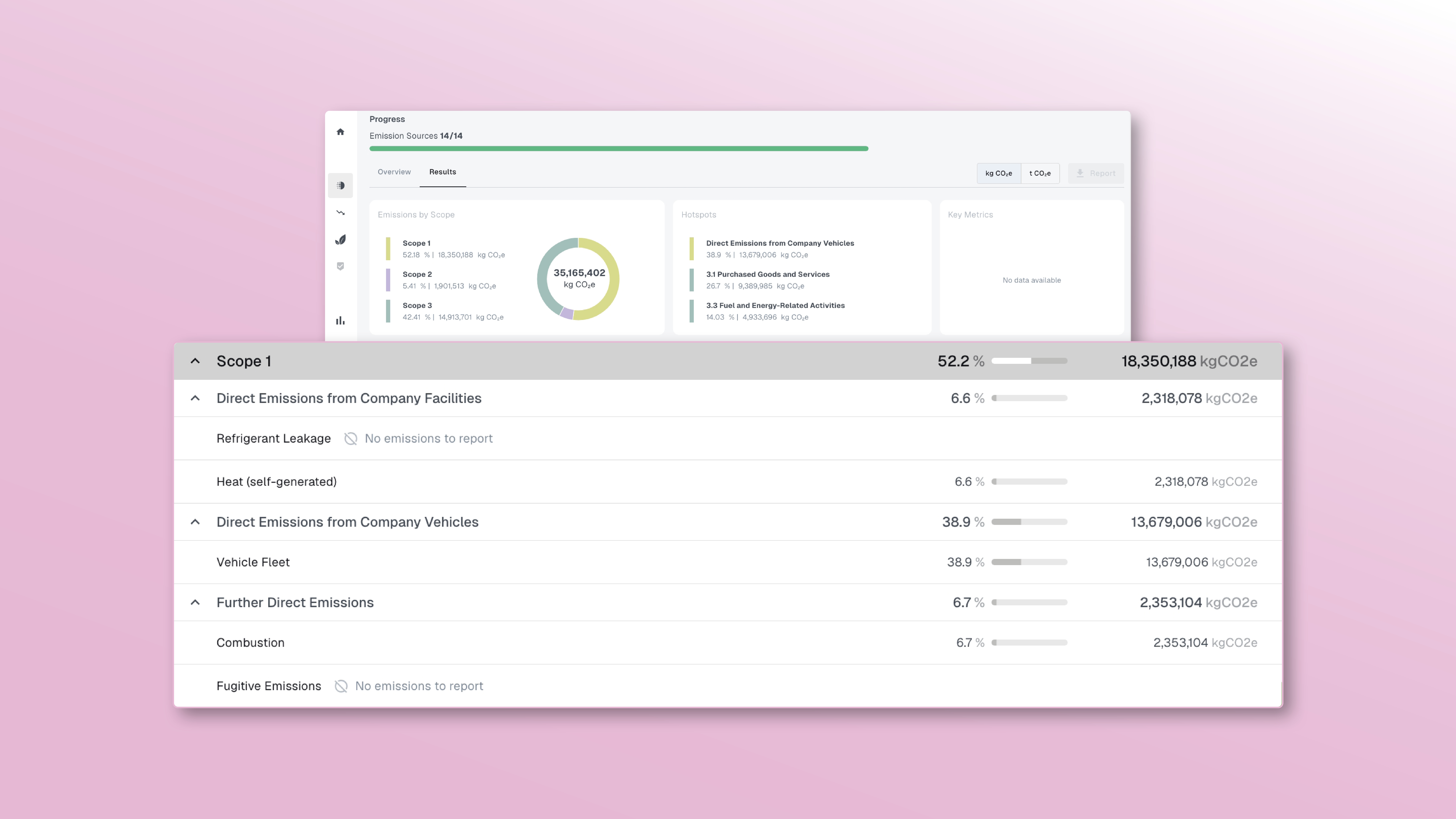Image resolution: width=1456 pixels, height=819 pixels.
Task: Switch to the Overview tab
Action: [x=394, y=172]
